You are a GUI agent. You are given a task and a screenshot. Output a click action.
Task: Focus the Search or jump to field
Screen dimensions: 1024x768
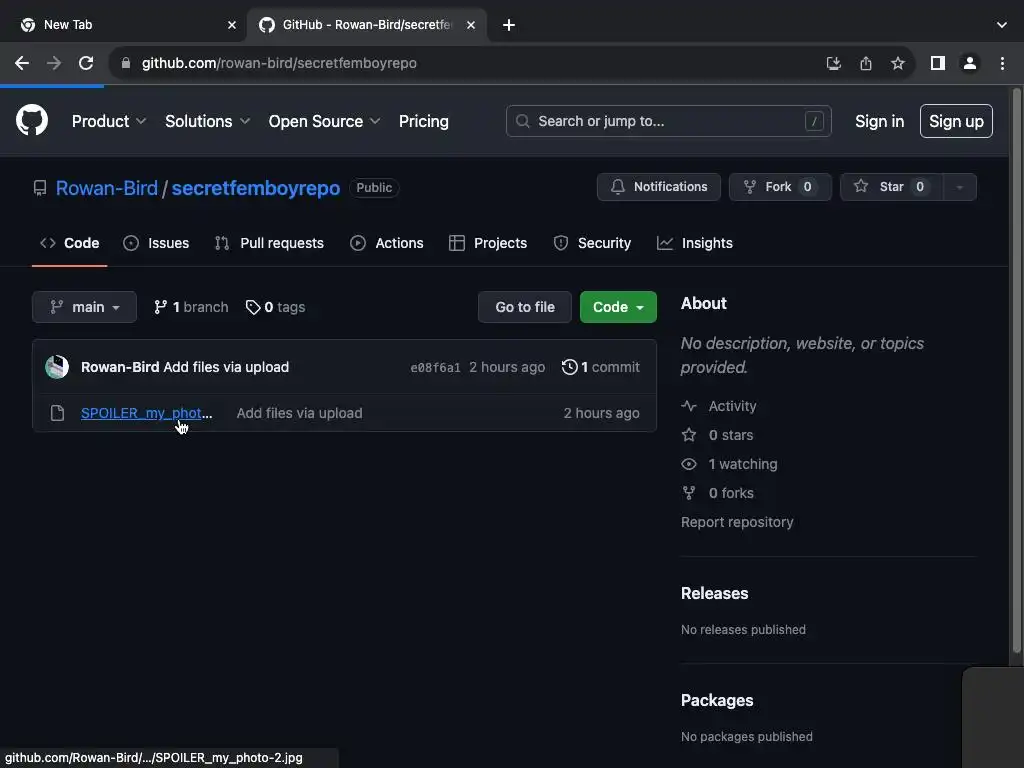tap(668, 121)
